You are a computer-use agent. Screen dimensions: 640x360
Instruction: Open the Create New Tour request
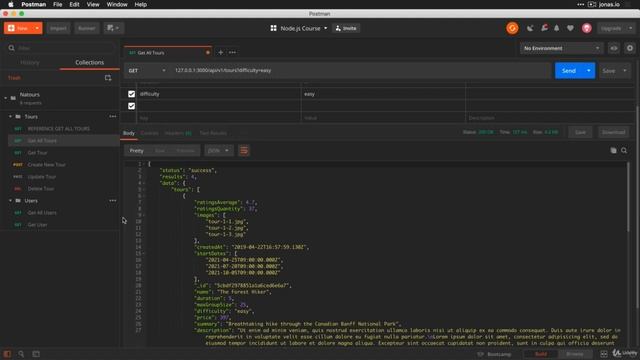click(x=47, y=164)
